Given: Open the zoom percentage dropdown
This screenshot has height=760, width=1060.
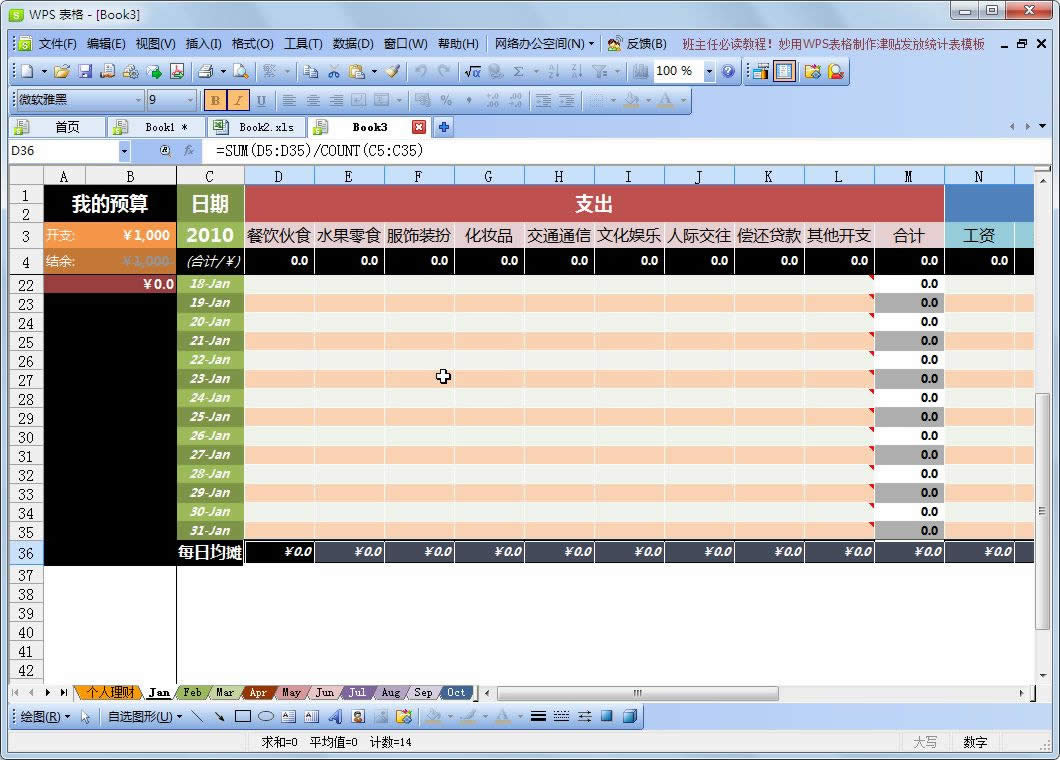Looking at the screenshot, I should 709,72.
